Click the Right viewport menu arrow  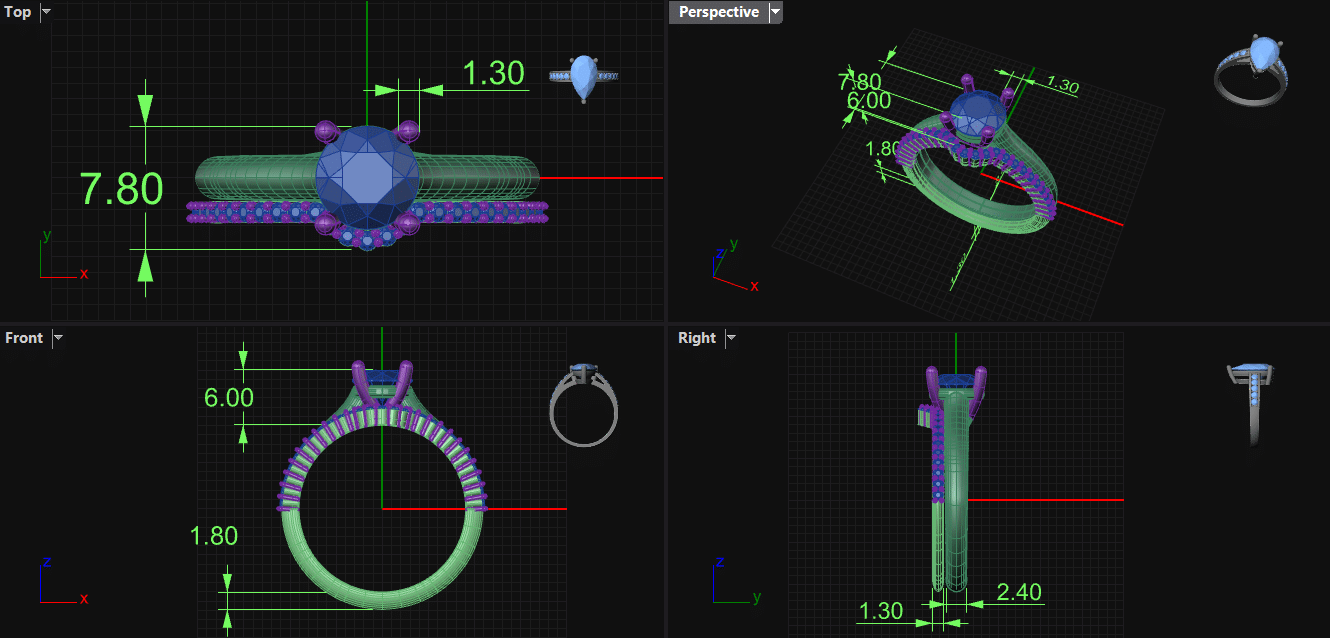tap(731, 338)
